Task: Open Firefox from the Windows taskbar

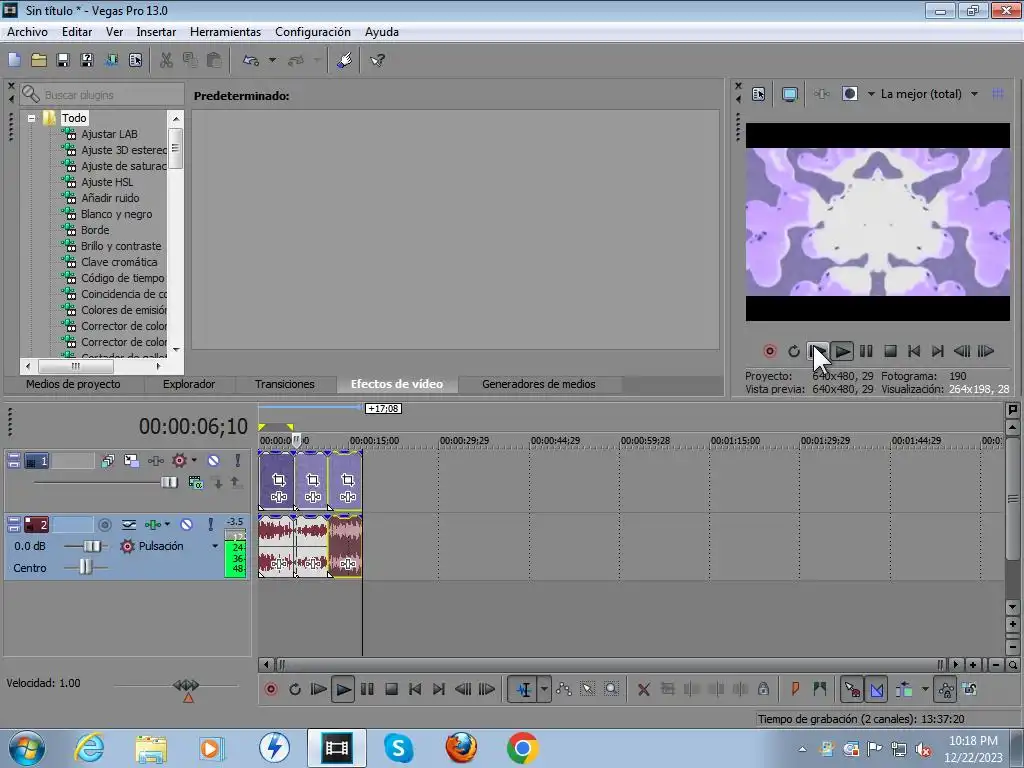Action: (460, 748)
